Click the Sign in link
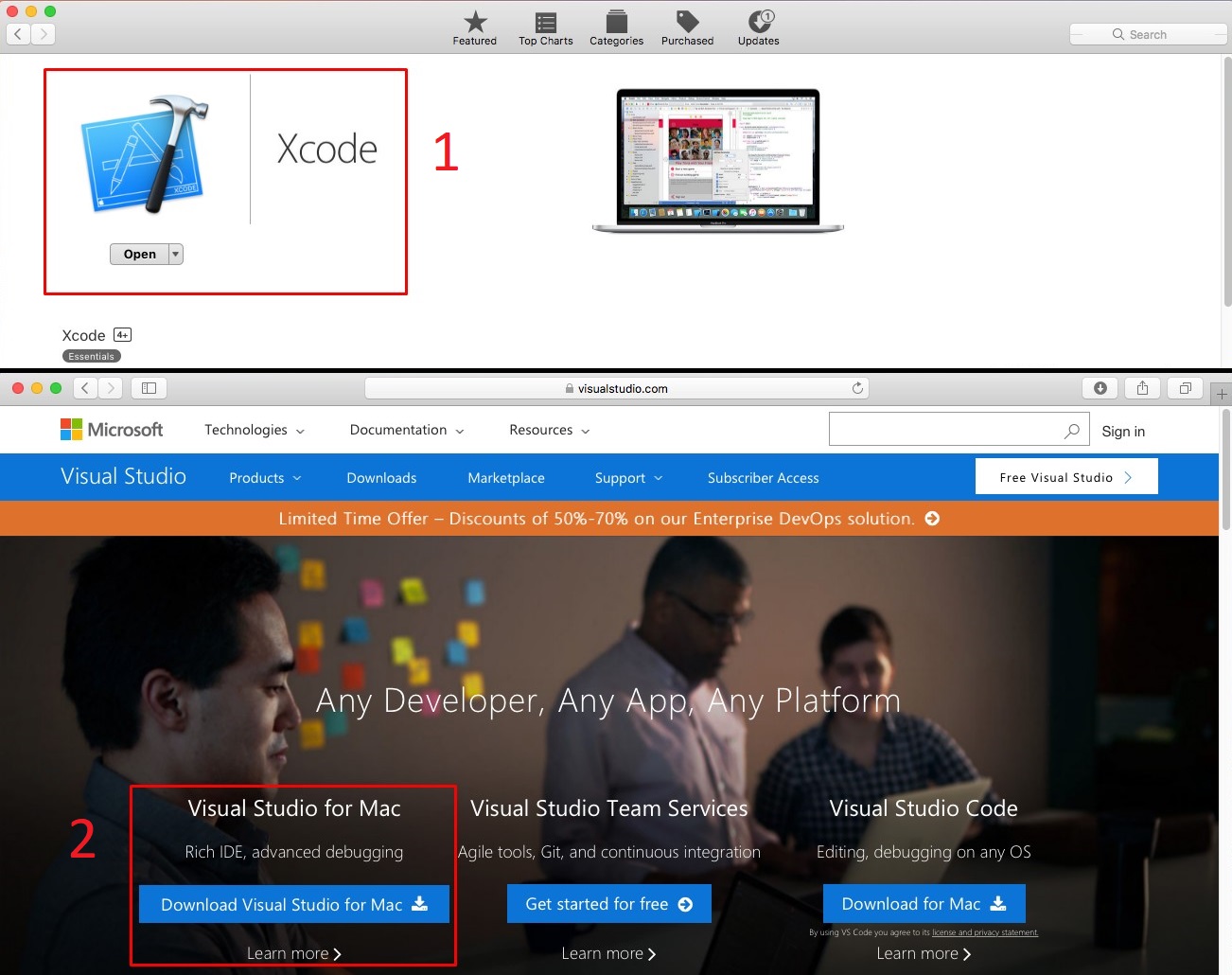 1123,432
